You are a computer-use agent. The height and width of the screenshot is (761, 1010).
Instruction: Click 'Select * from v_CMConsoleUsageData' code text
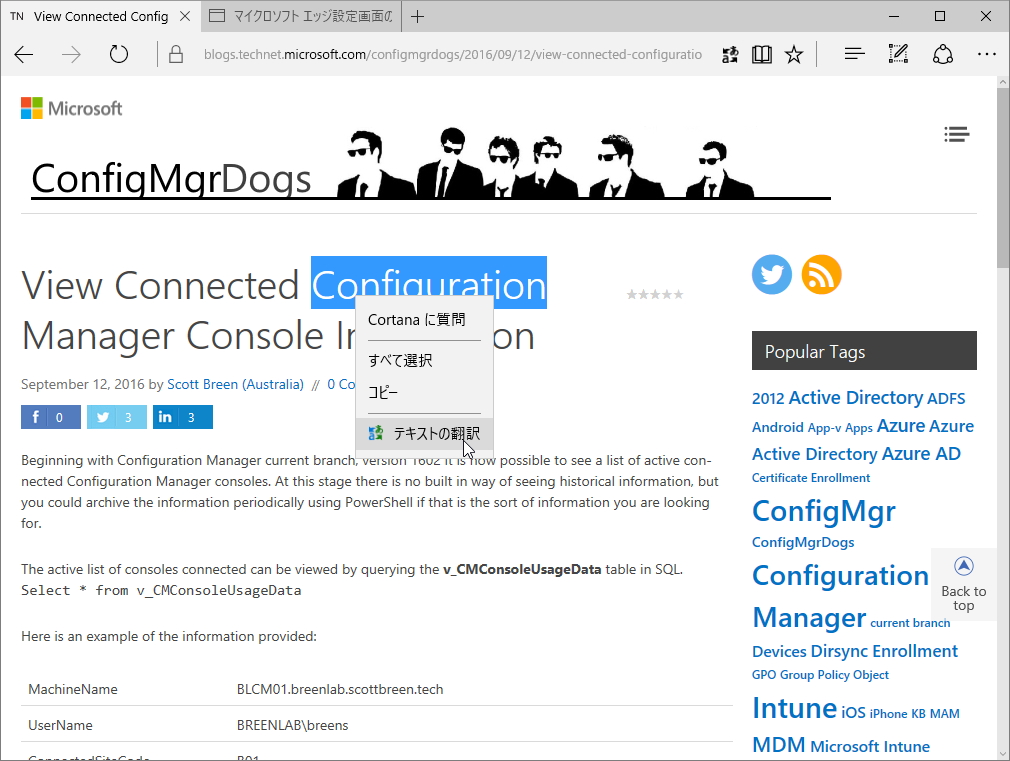(x=161, y=590)
